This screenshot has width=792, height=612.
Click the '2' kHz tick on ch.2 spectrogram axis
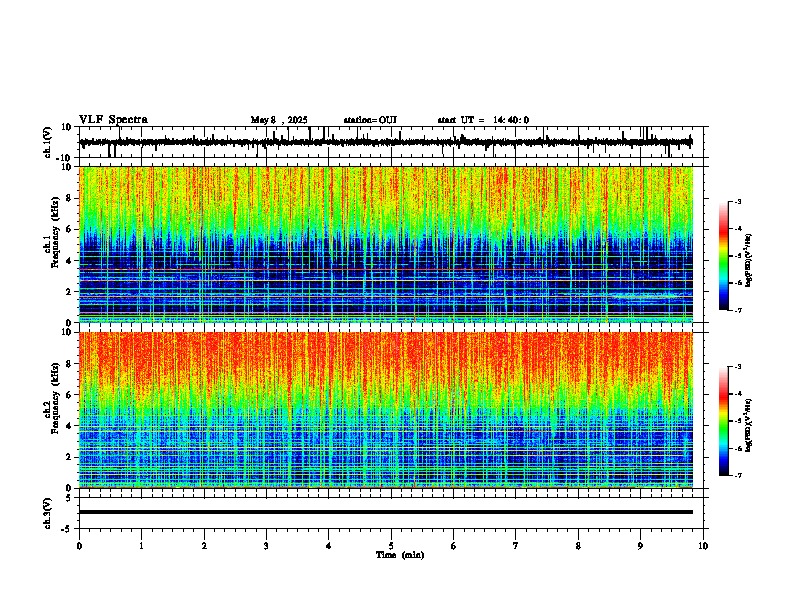point(69,457)
